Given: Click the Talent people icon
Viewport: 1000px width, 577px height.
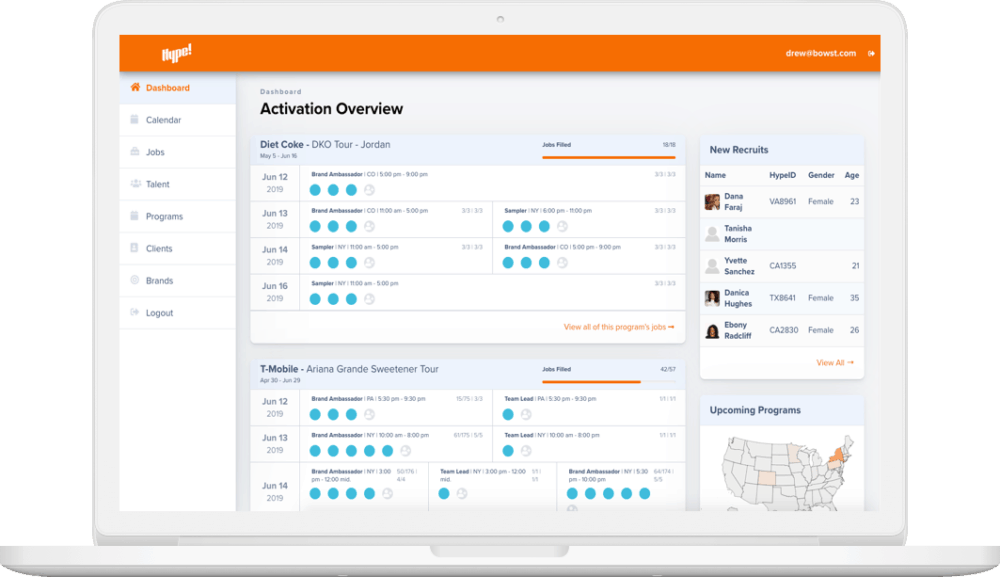Looking at the screenshot, I should click(135, 184).
